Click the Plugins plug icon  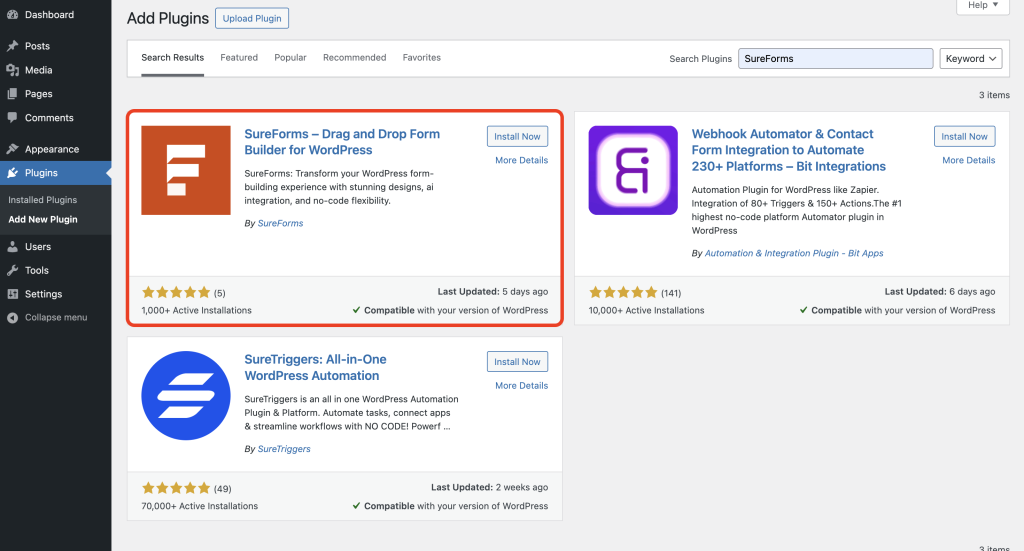(x=12, y=173)
